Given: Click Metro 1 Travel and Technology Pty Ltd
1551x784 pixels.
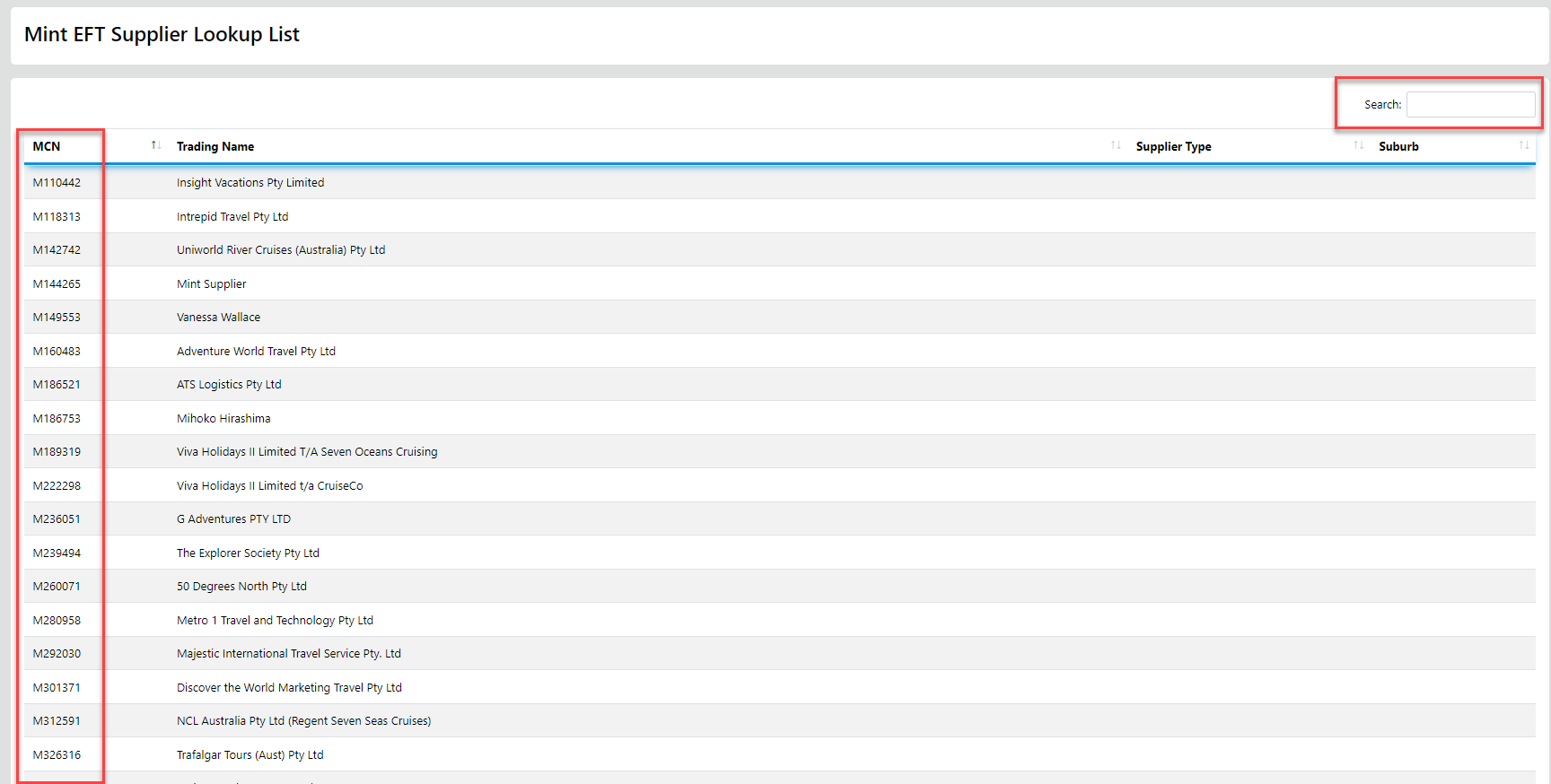Looking at the screenshot, I should 275,621.
